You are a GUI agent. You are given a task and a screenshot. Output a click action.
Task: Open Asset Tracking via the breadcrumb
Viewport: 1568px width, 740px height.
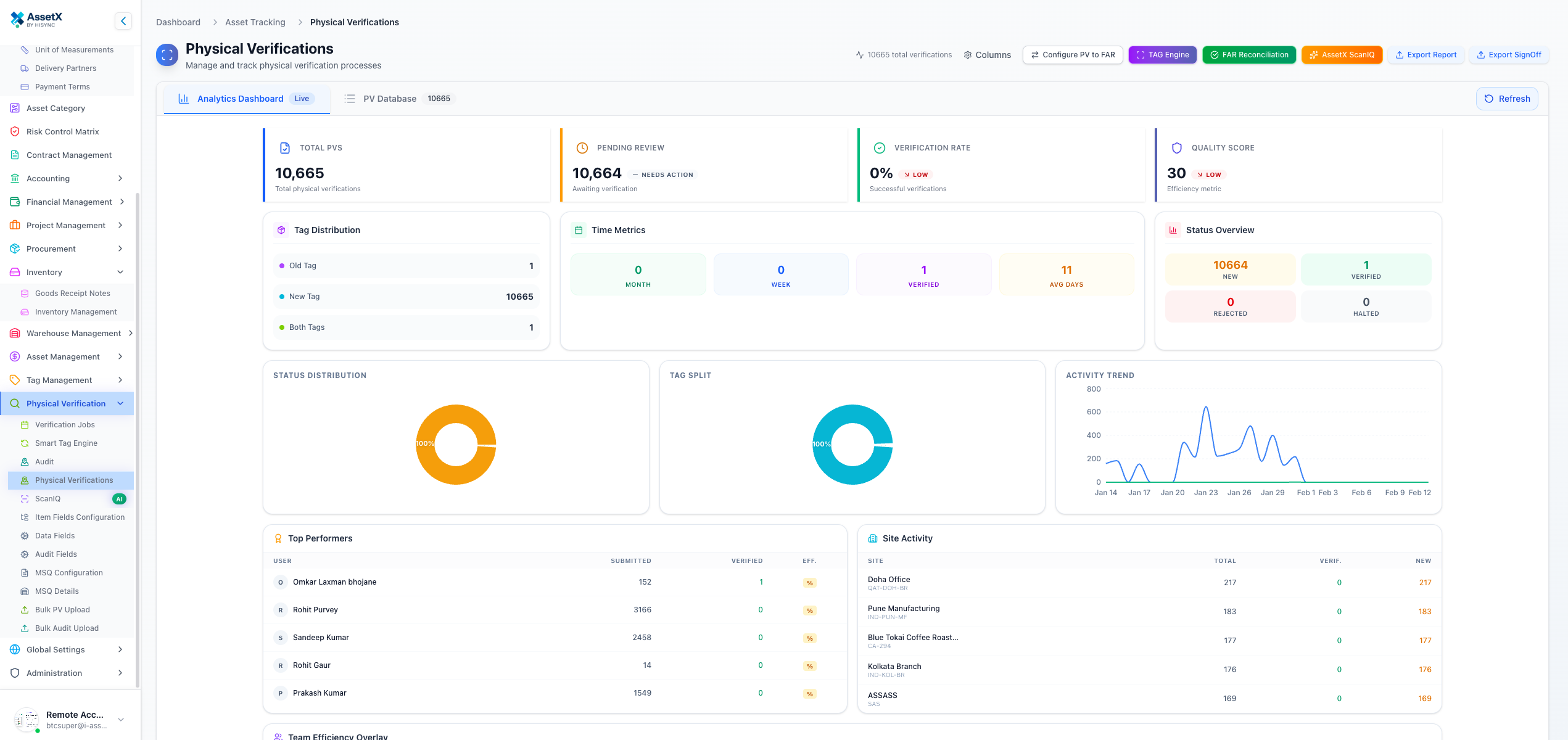pos(255,22)
